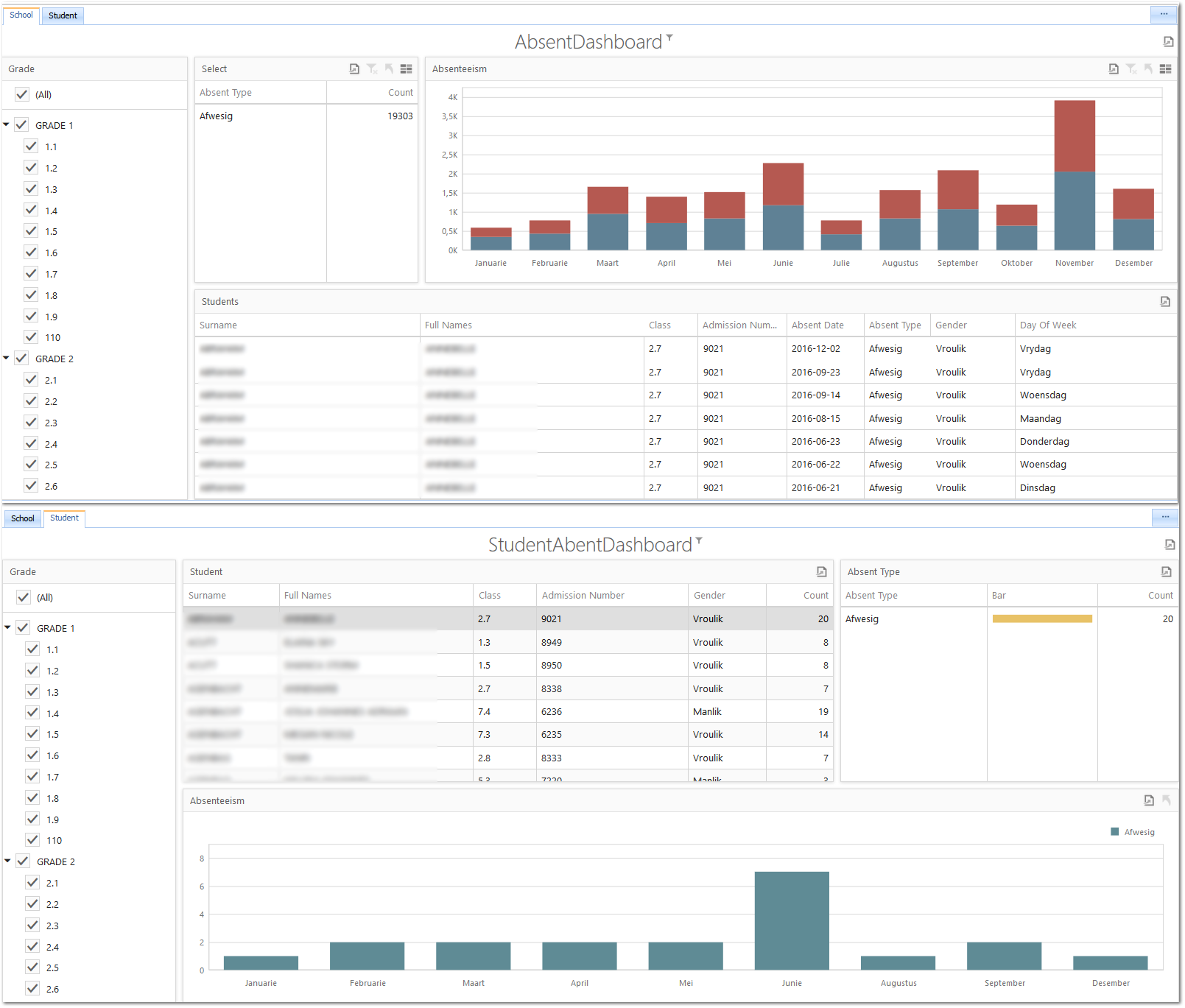Screen dimensions: 1185x1008
Task: Click the Afwesig legend color swatch
Action: pyautogui.click(x=1115, y=832)
